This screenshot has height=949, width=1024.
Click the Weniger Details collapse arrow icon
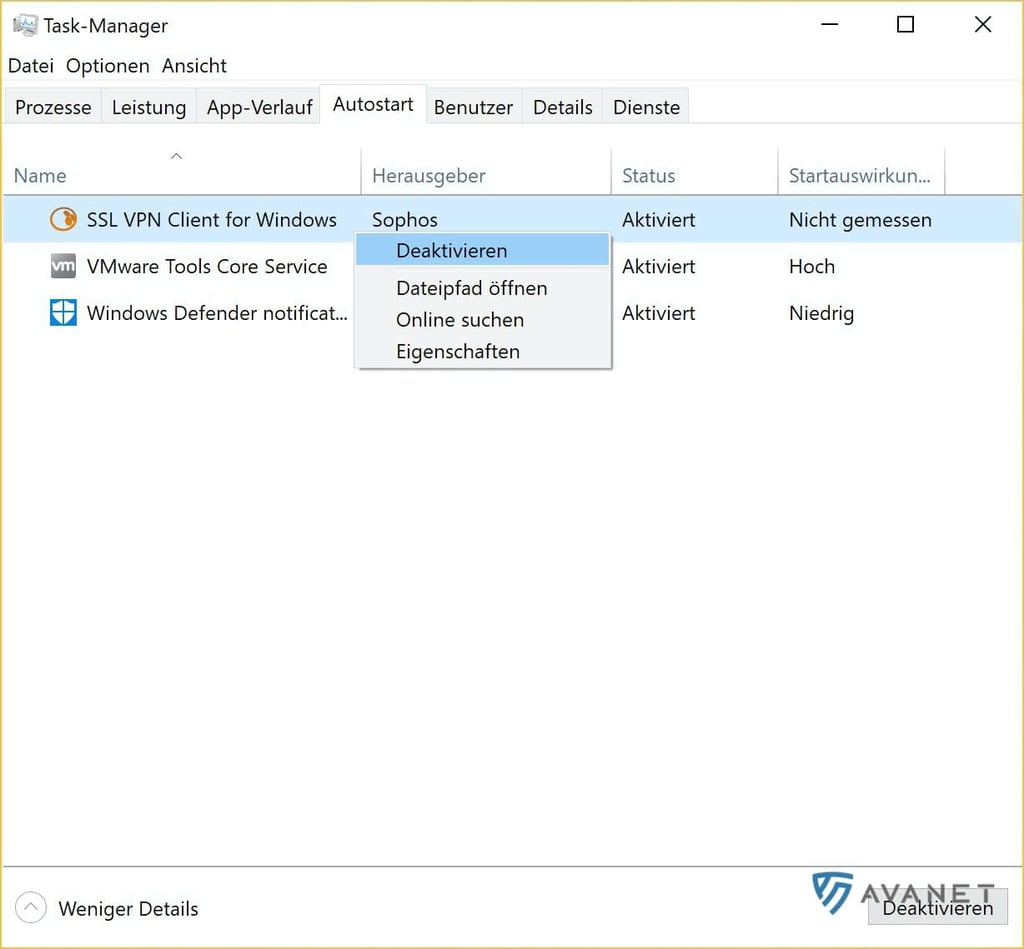pos(30,907)
